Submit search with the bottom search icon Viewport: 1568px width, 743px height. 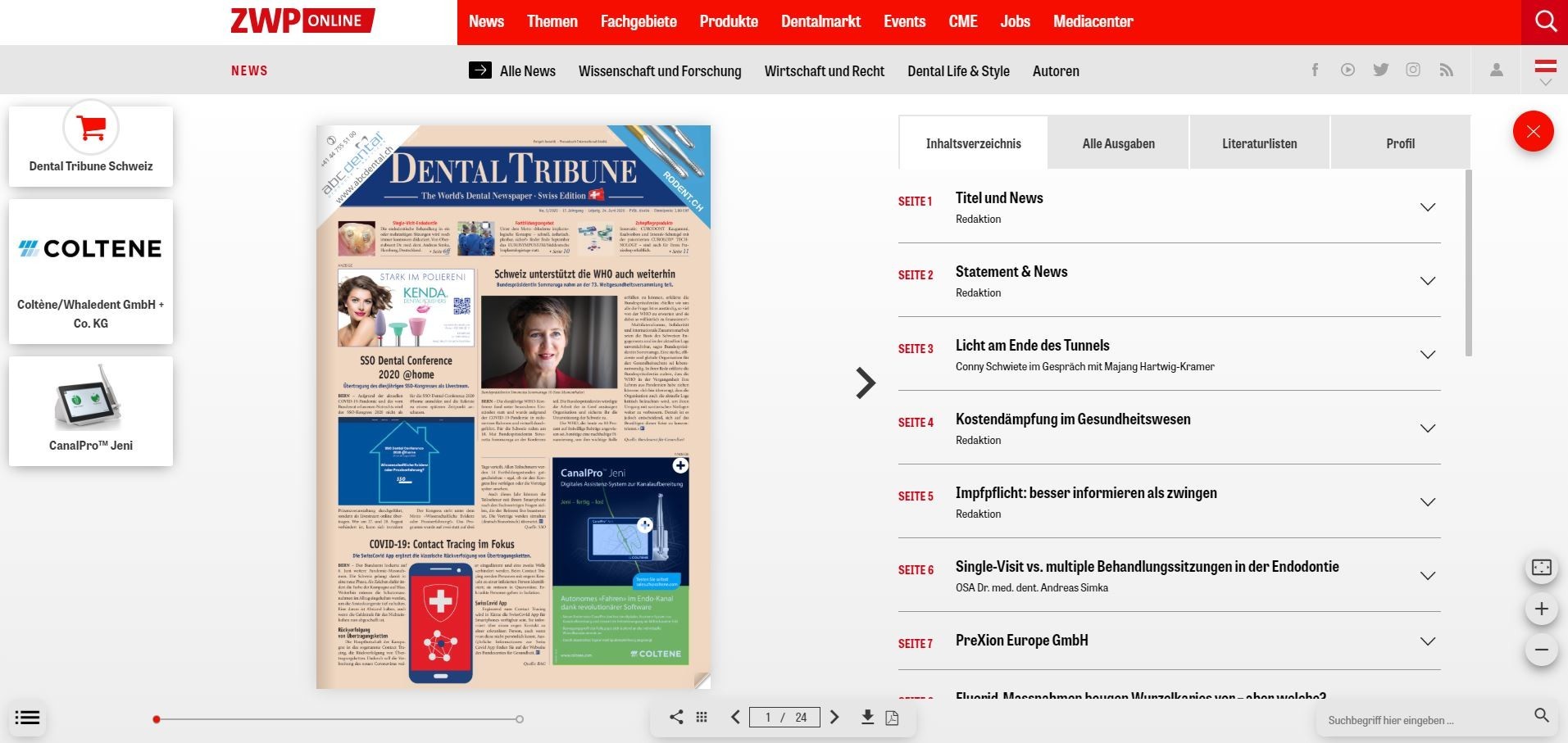coord(1541,716)
